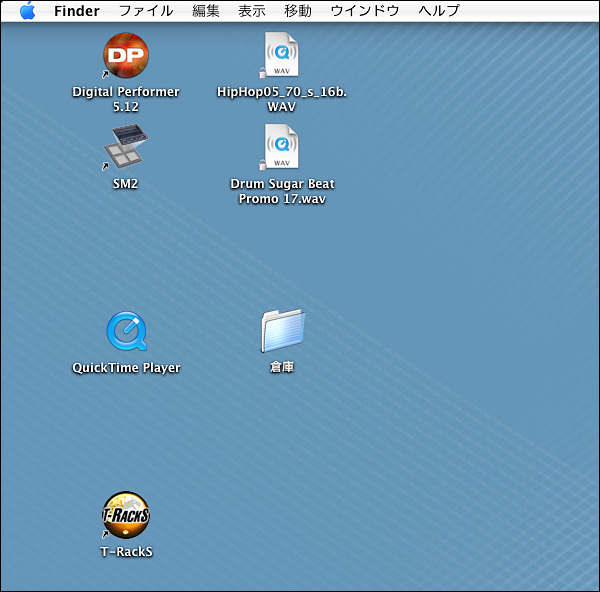600x592 pixels.
Task: Click the 'Digital Performer 5.12' label text
Action: (x=126, y=99)
